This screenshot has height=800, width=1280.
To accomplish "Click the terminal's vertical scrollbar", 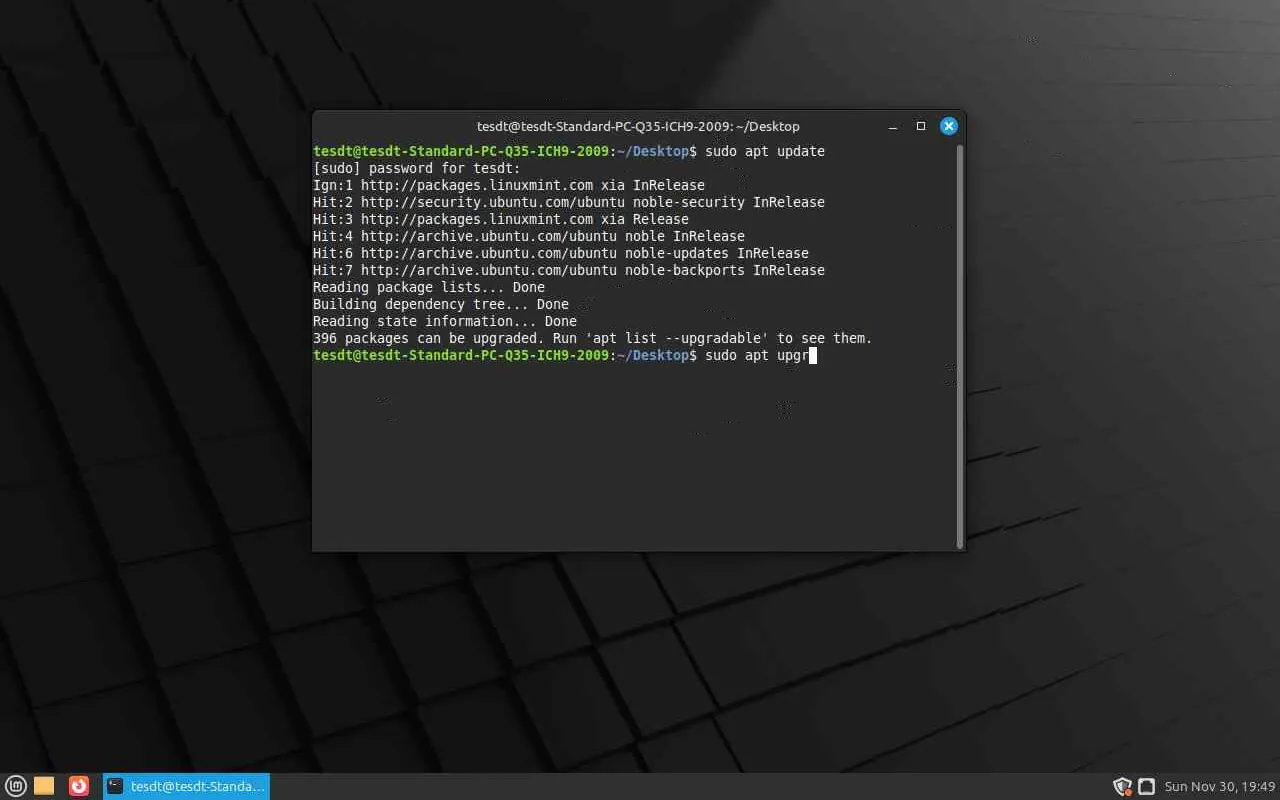I will point(960,346).
